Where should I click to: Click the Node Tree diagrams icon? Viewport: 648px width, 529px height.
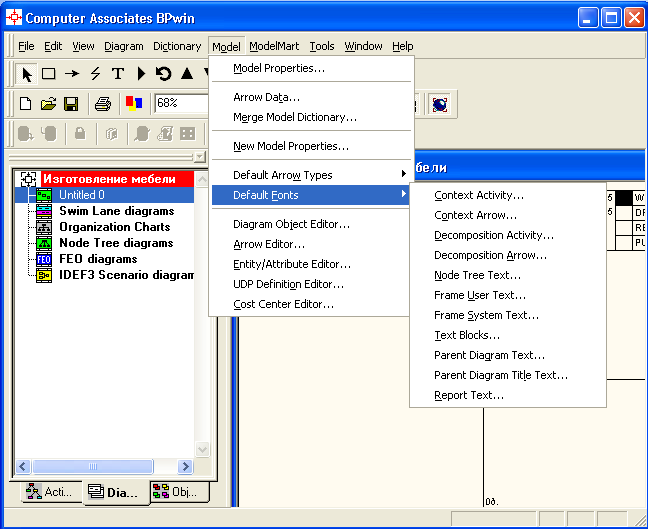coord(44,243)
